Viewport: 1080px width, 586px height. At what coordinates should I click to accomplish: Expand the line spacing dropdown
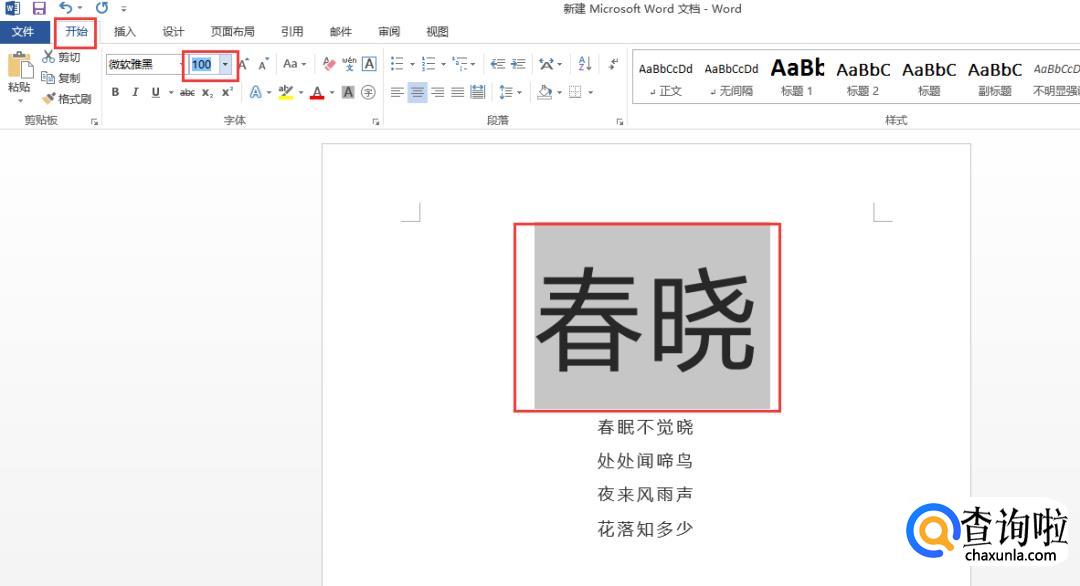point(519,93)
